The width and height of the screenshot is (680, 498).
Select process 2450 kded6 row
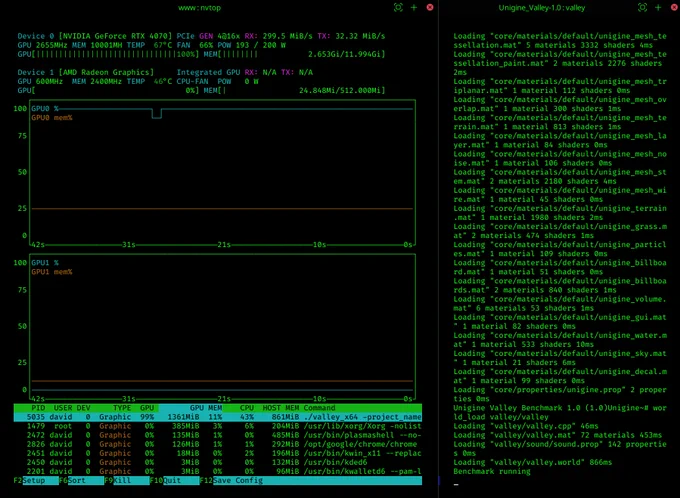click(218, 462)
